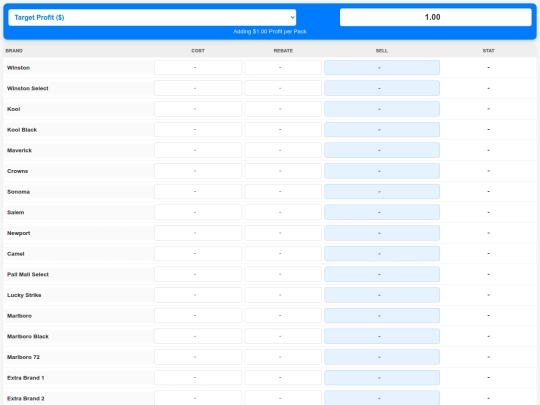This screenshot has width=540, height=405.
Task: Edit the Newport cost field
Action: (198, 233)
